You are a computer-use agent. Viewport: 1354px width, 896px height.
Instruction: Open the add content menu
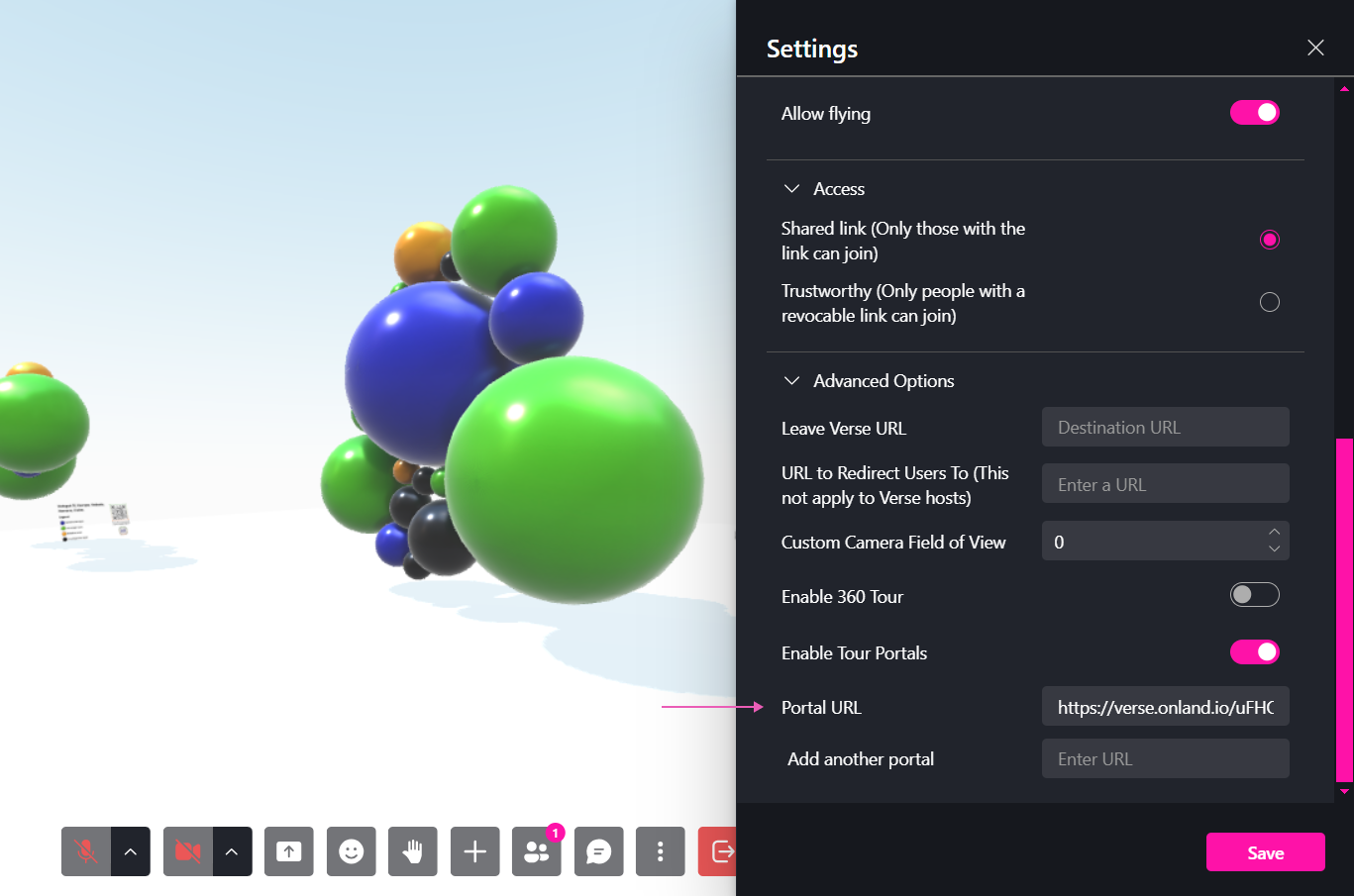pos(474,851)
